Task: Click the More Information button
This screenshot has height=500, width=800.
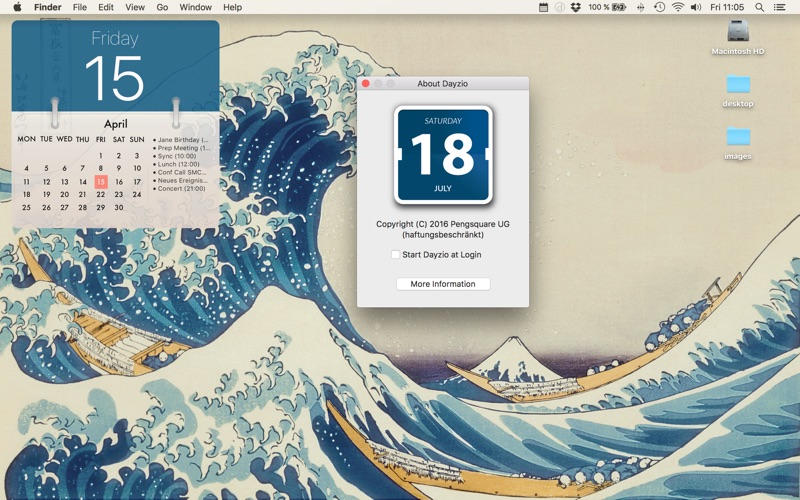Action: [x=443, y=284]
